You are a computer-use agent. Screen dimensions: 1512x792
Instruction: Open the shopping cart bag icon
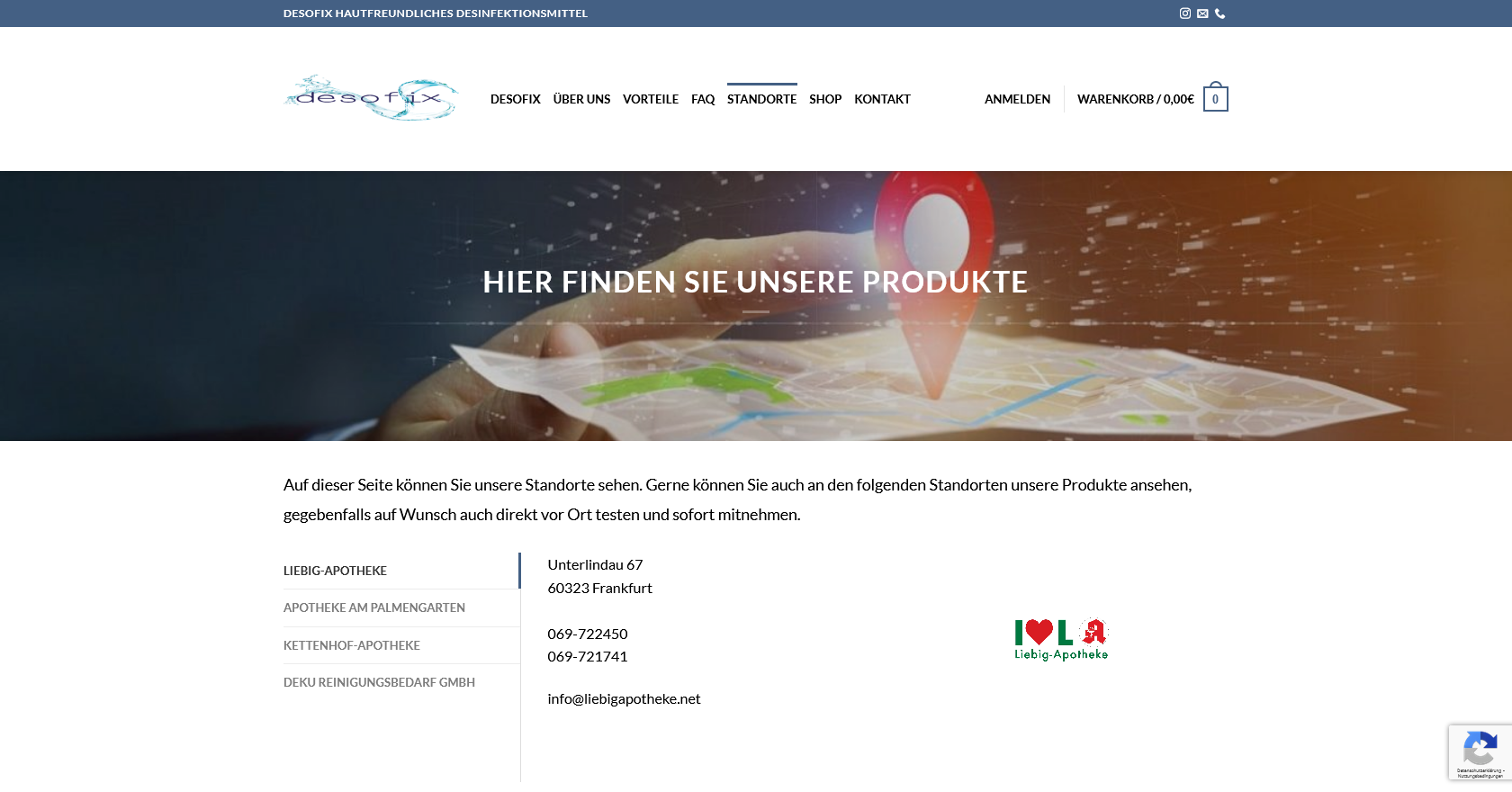[1215, 99]
